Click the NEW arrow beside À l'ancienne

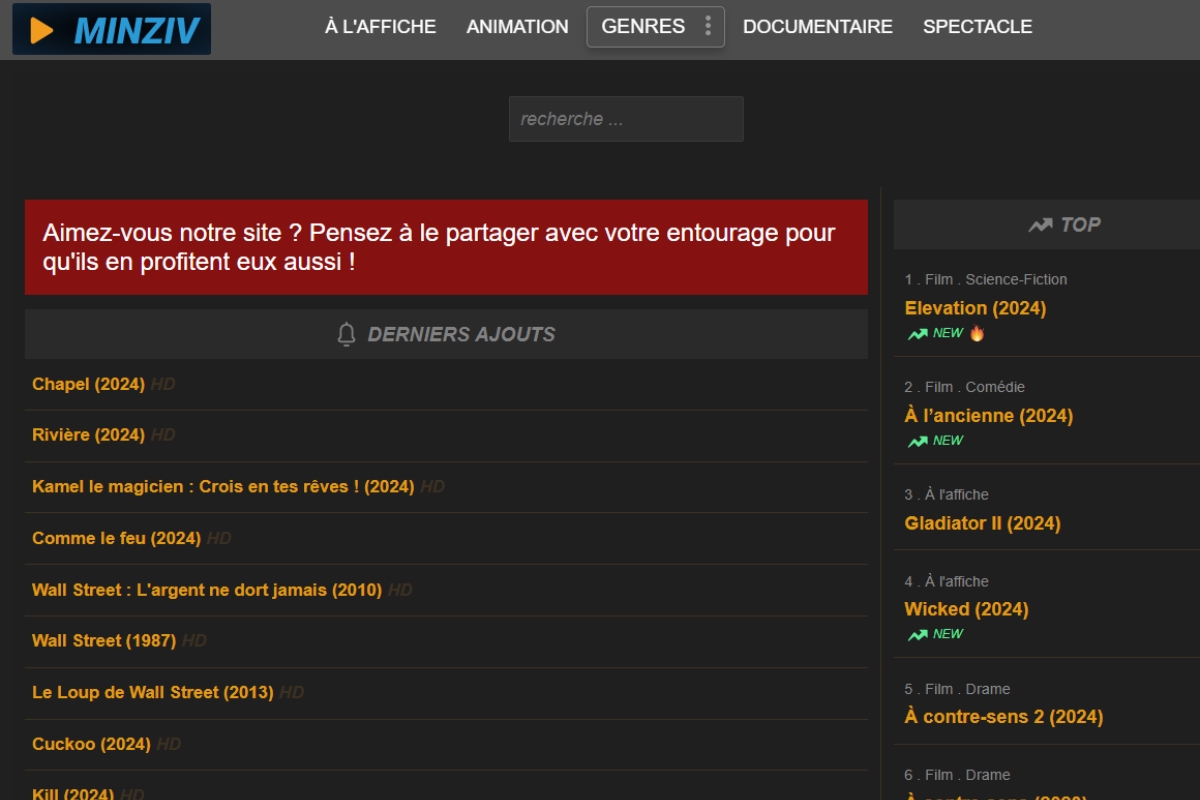916,440
